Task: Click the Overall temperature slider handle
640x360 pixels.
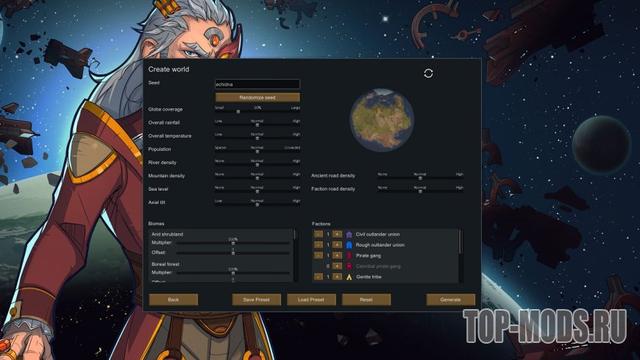Action: pos(257,138)
